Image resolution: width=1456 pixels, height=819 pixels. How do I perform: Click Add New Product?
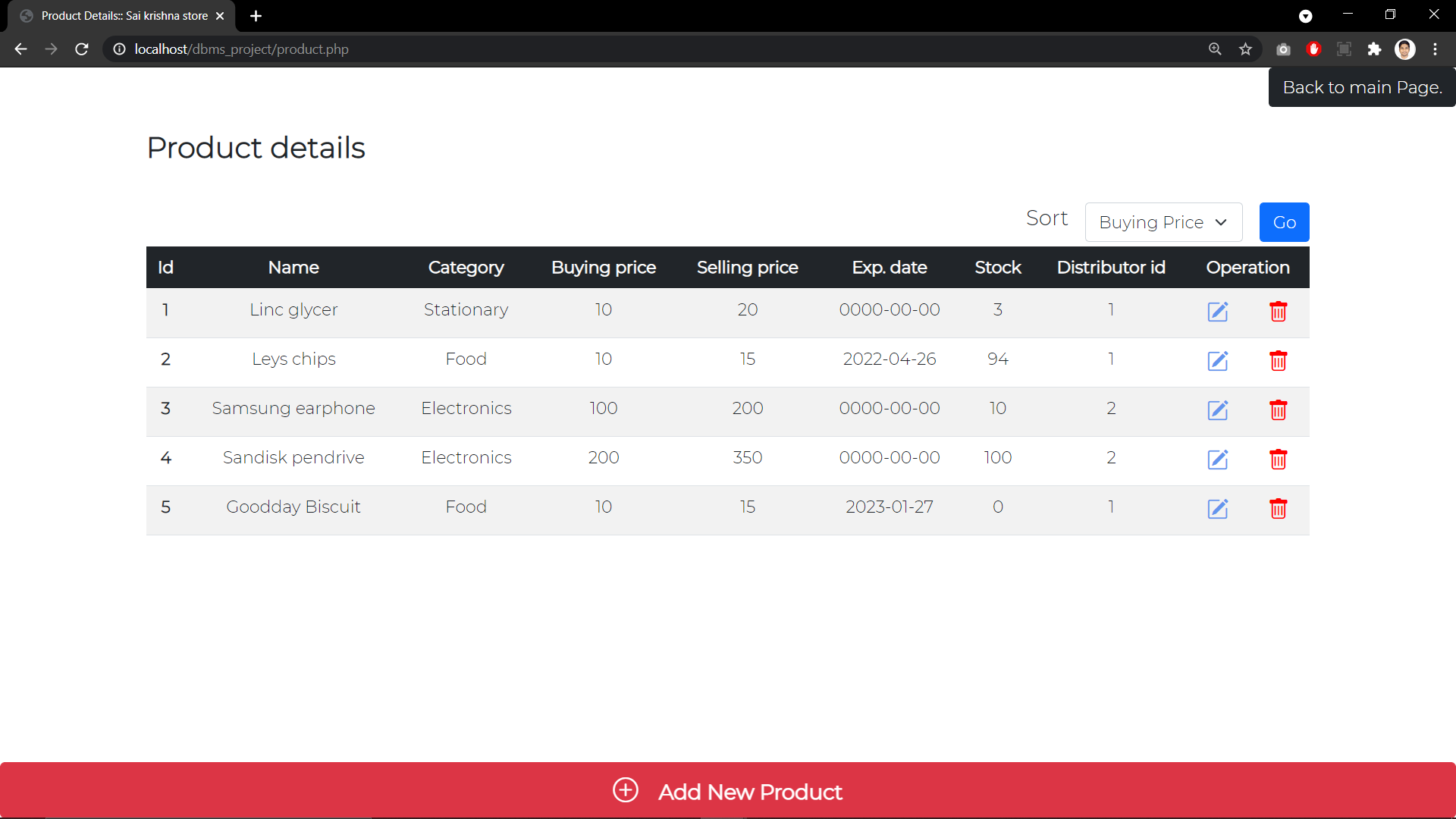726,790
